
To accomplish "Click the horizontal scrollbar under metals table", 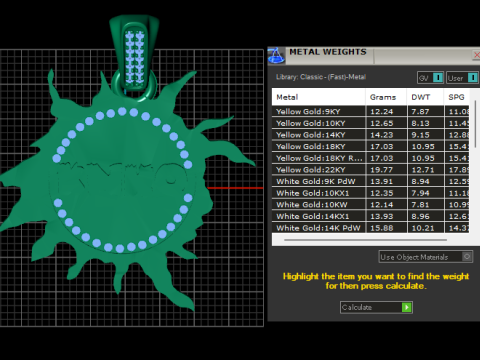I will [x=365, y=240].
